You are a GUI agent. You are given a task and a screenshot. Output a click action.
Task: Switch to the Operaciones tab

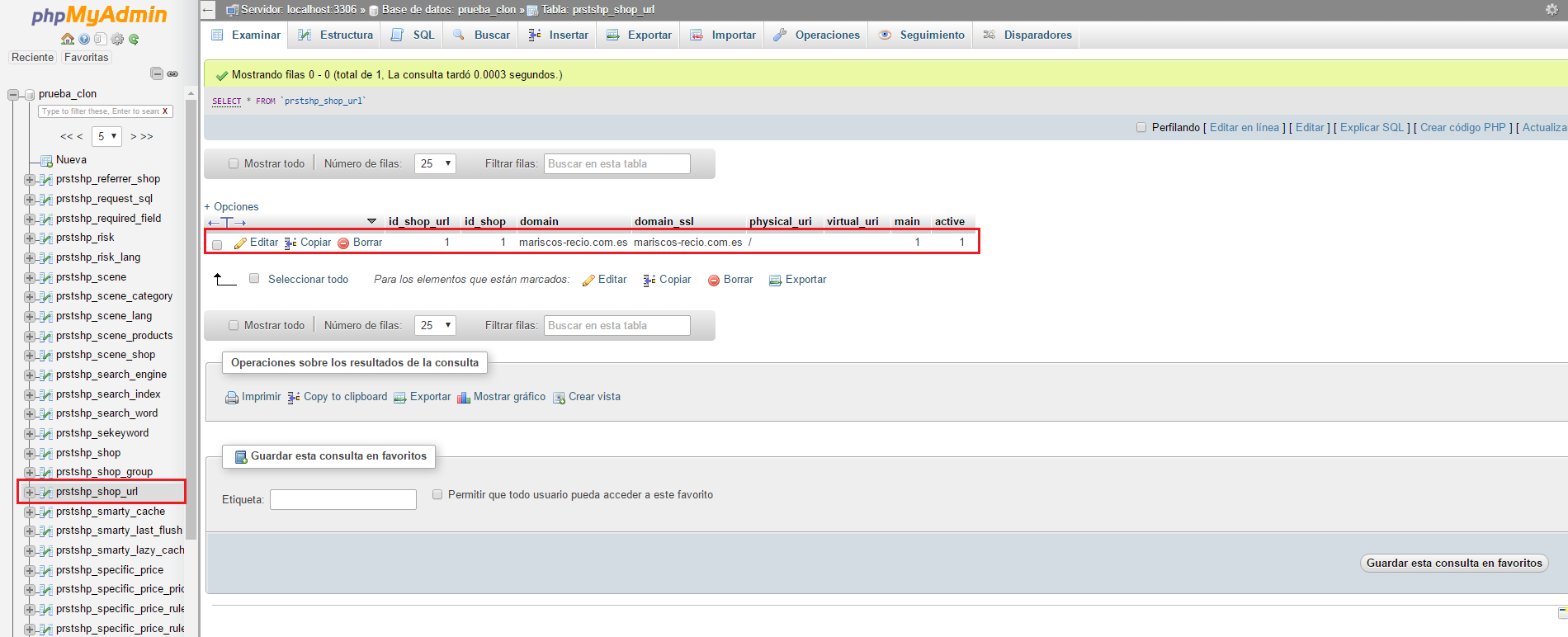[817, 35]
